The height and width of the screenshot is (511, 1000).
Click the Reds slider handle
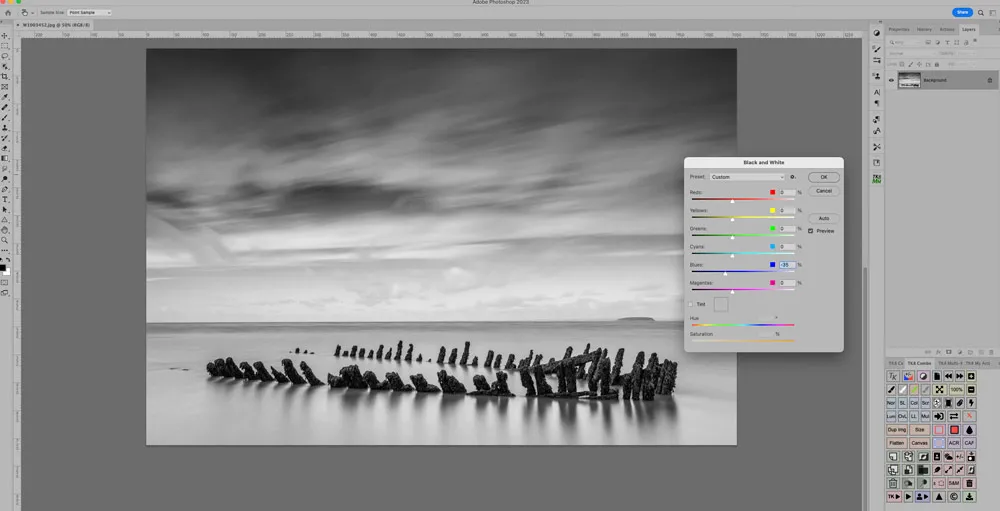[732, 201]
